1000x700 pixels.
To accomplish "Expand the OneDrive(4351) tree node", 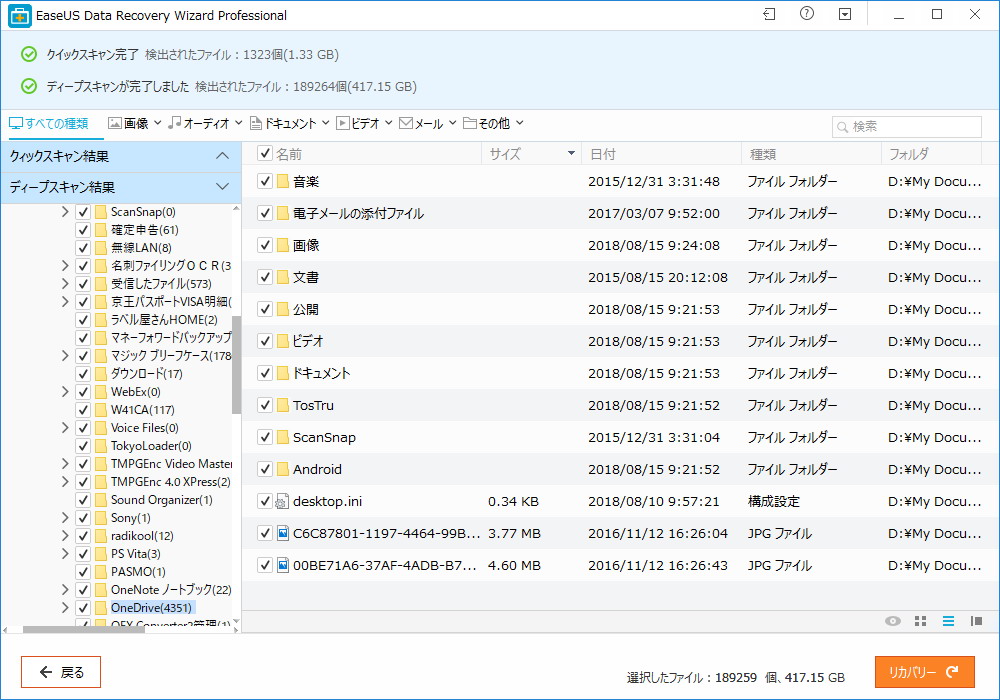I will pyautogui.click(x=65, y=608).
